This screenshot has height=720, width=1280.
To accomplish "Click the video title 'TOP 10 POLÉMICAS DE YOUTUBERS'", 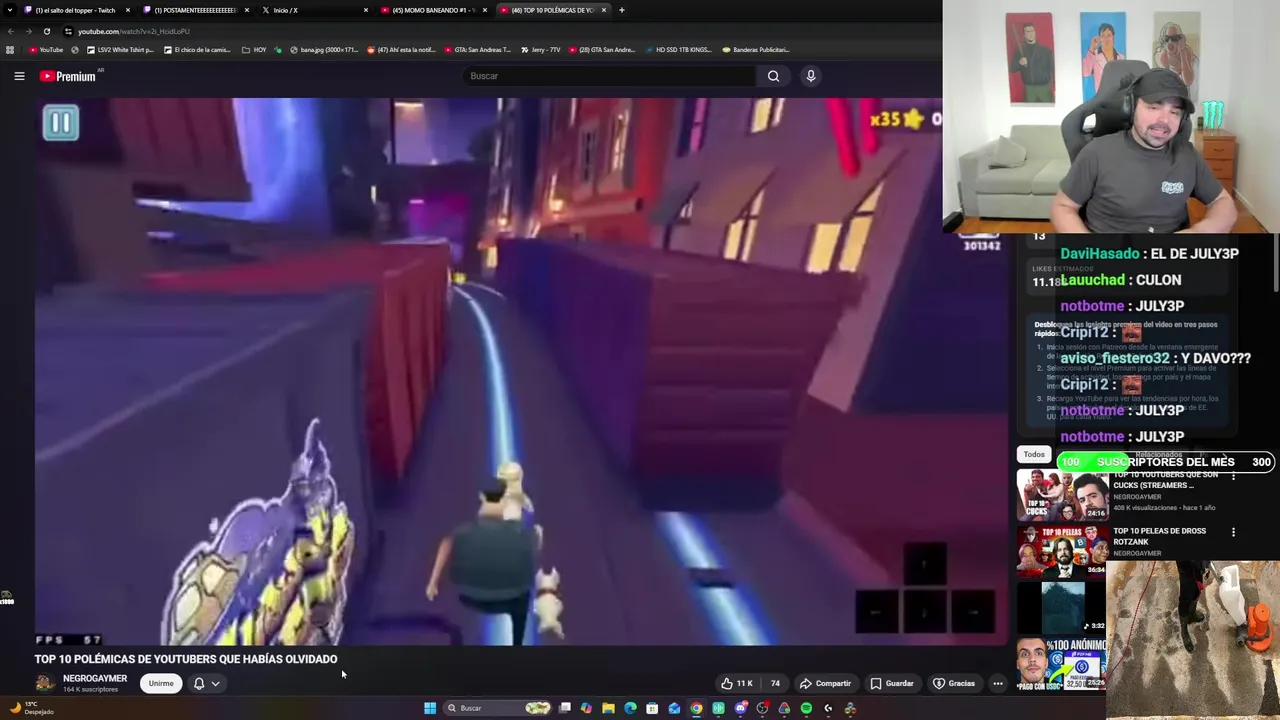I will [x=186, y=659].
